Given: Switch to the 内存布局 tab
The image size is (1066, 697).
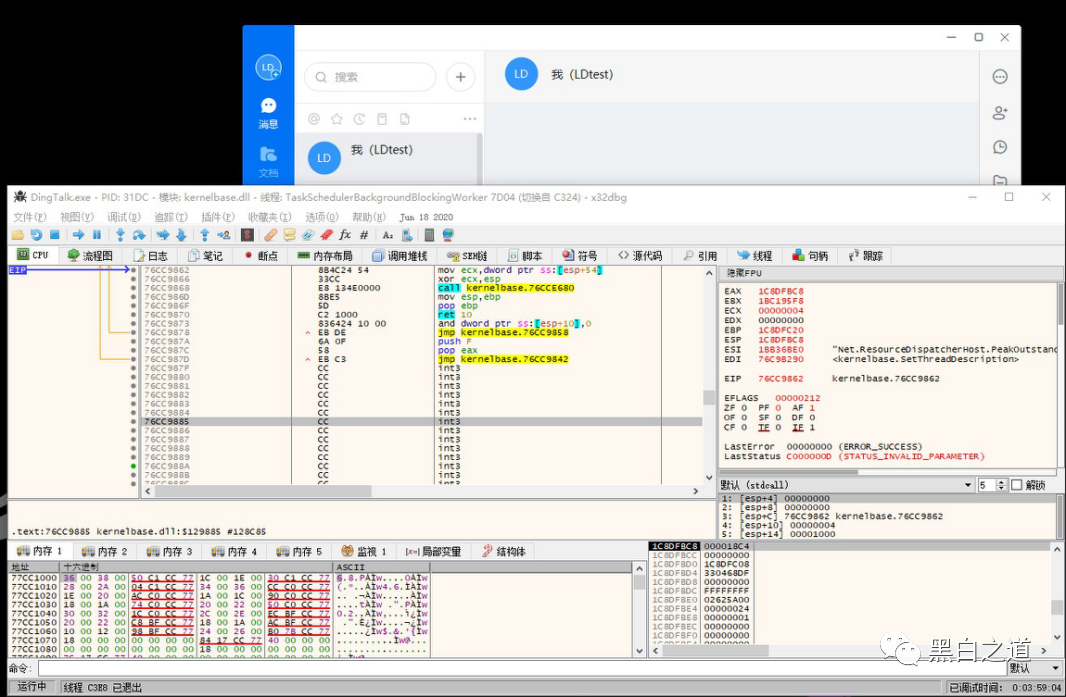Looking at the screenshot, I should [x=325, y=256].
